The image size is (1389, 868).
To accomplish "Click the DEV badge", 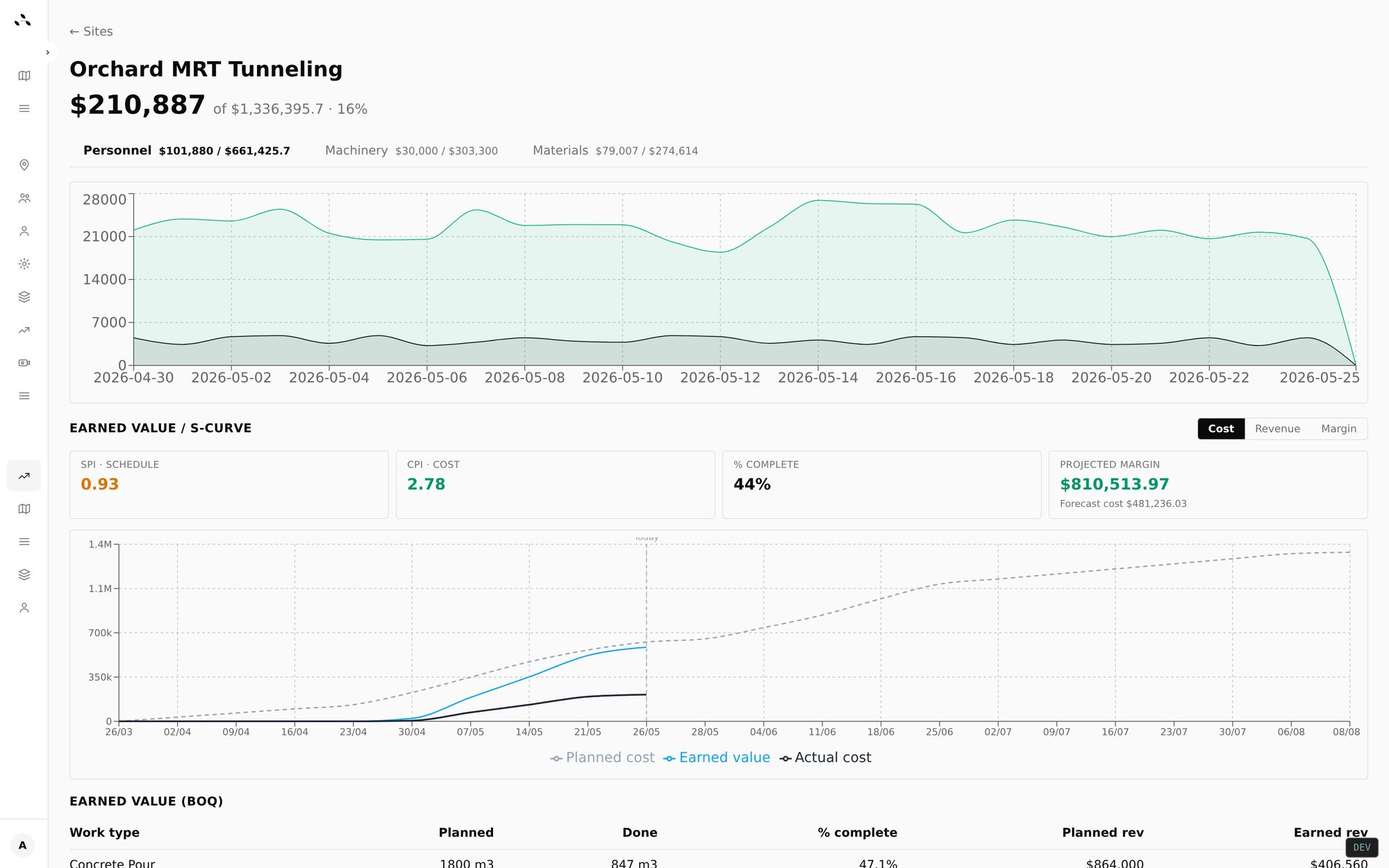I will click(1361, 847).
